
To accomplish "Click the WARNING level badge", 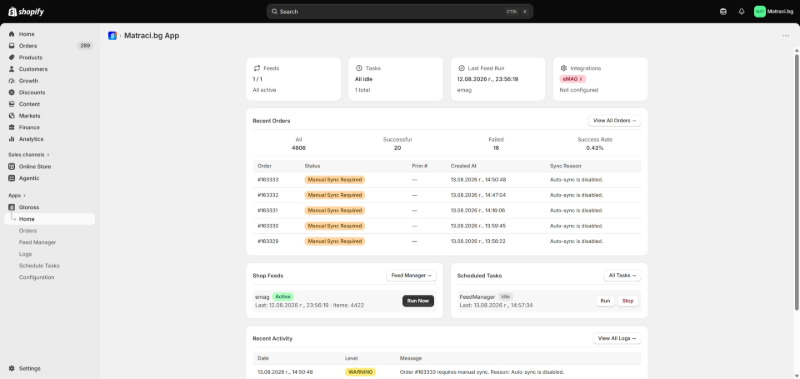I will (360, 372).
